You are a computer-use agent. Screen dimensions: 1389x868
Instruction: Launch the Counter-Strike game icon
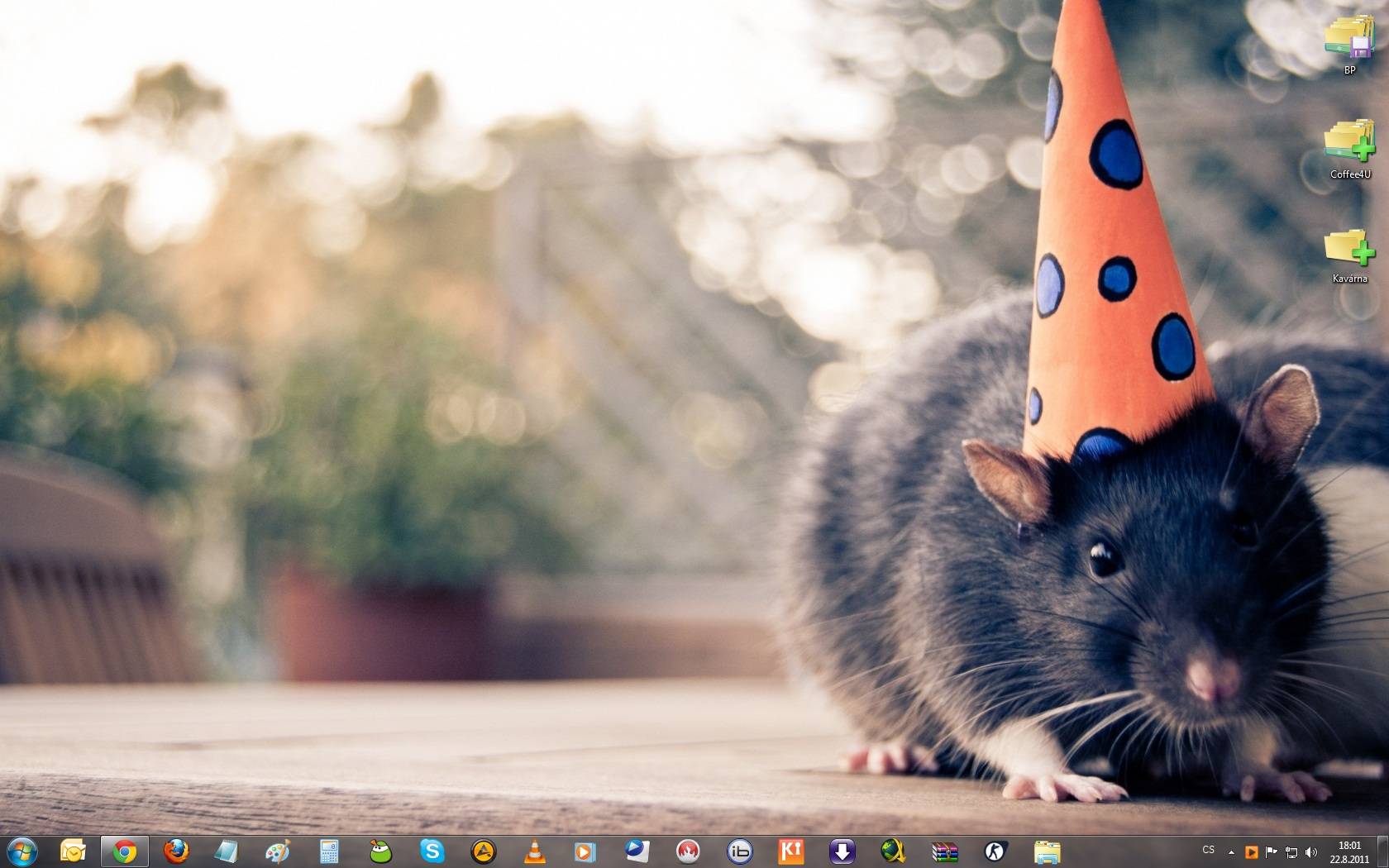995,851
